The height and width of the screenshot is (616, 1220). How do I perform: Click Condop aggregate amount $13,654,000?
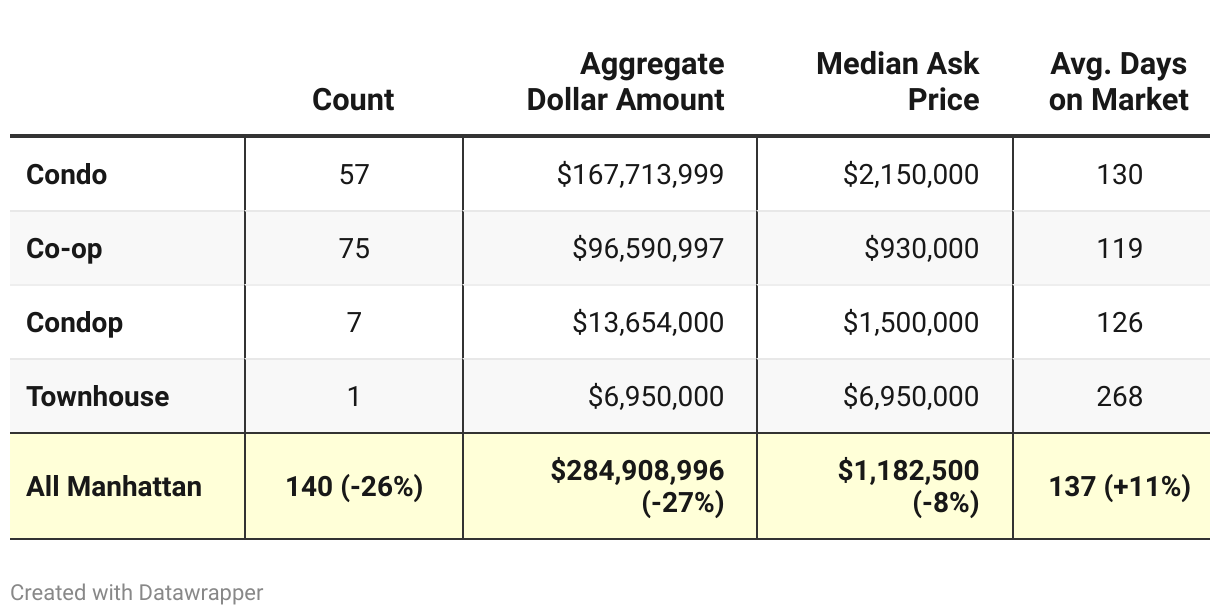coord(648,322)
